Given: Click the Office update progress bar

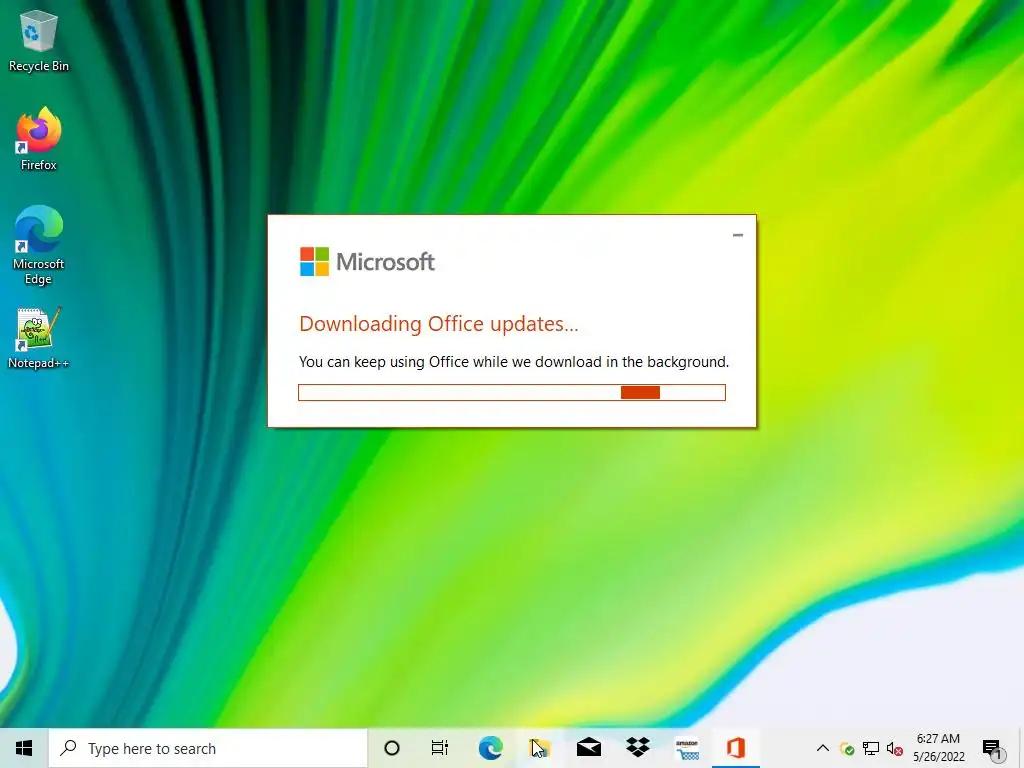Looking at the screenshot, I should pyautogui.click(x=512, y=392).
